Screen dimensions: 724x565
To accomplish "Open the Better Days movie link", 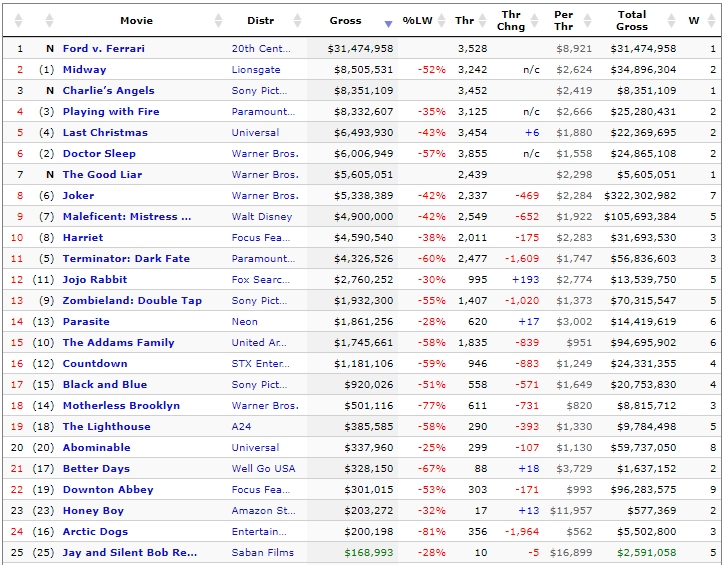I will [96, 469].
